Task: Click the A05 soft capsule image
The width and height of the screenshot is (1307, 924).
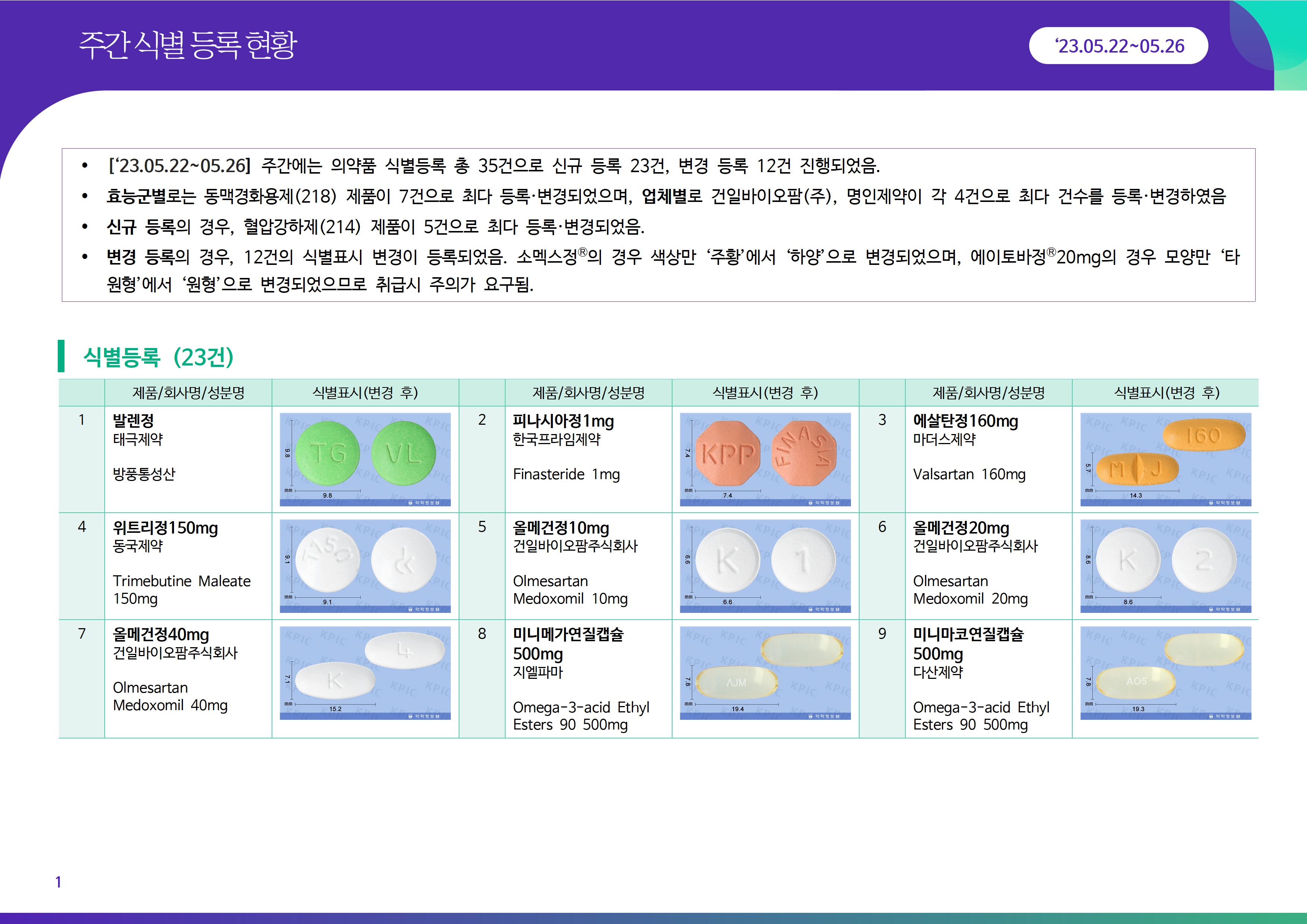Action: (1165, 673)
